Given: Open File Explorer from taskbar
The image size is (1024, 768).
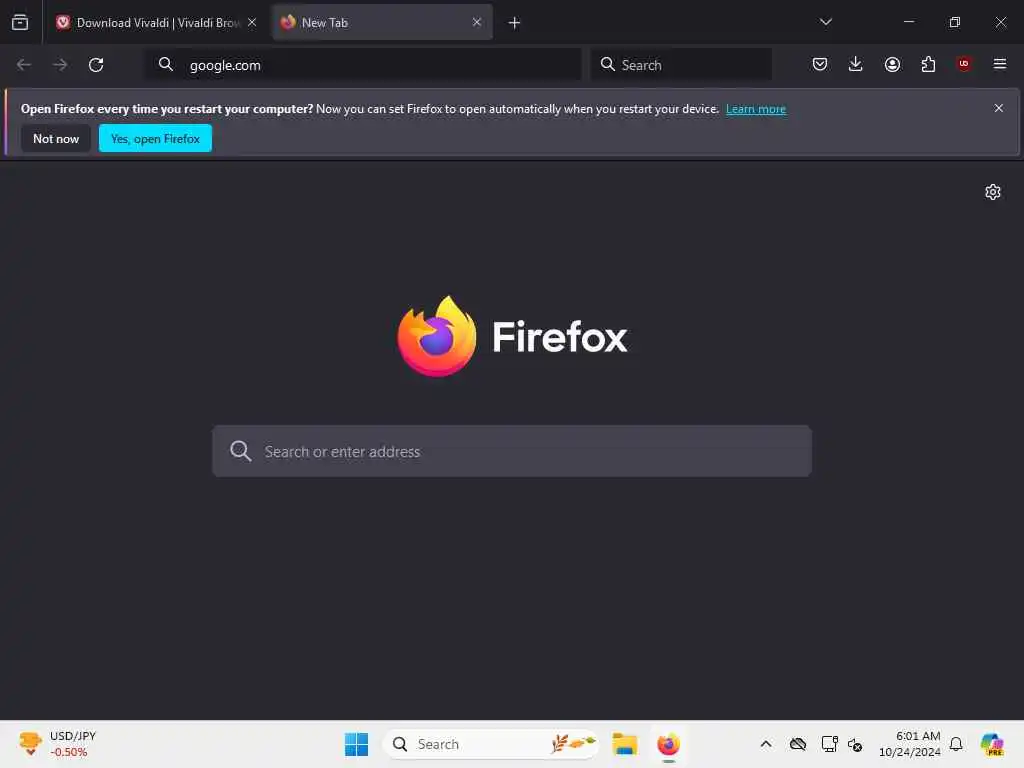Looking at the screenshot, I should 624,744.
